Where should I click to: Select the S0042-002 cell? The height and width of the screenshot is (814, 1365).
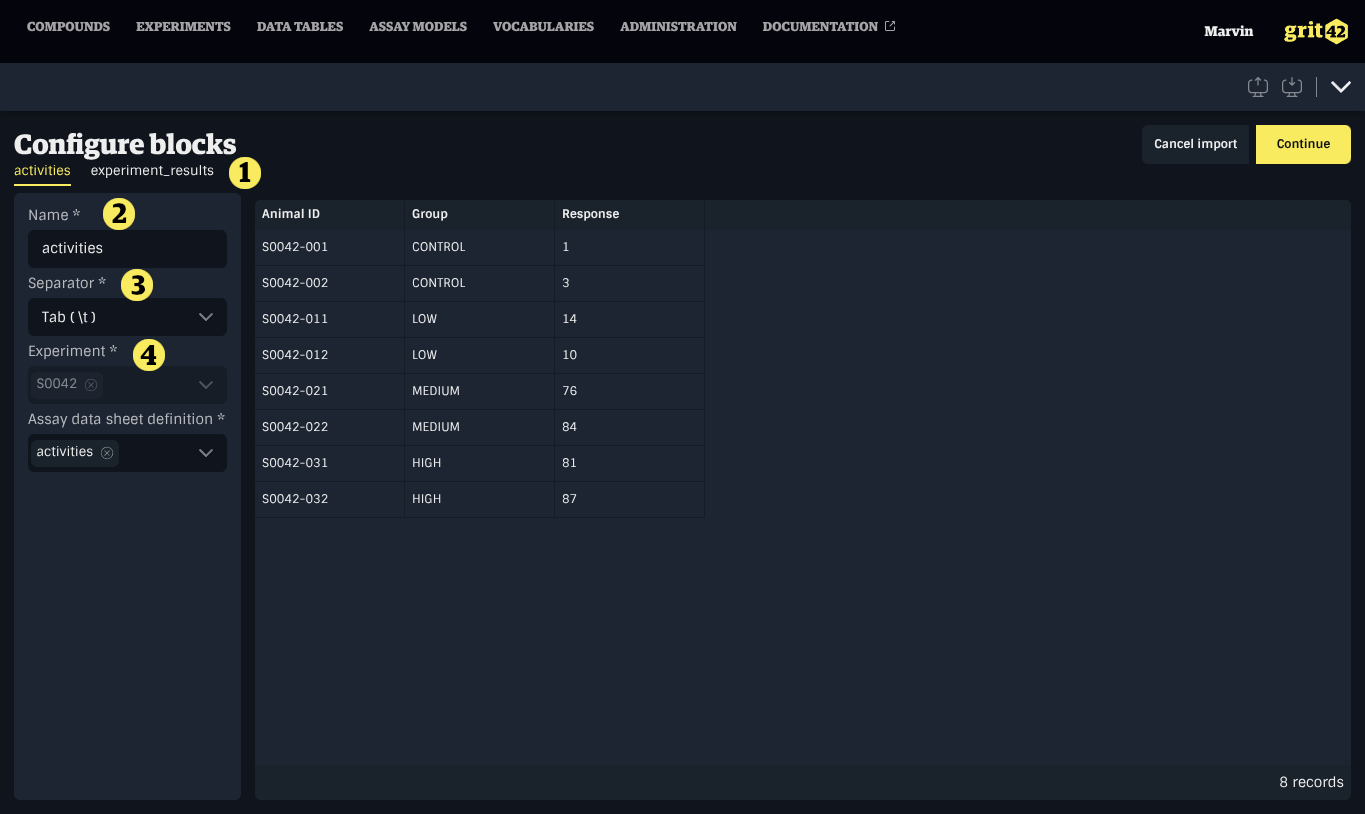pyautogui.click(x=330, y=283)
